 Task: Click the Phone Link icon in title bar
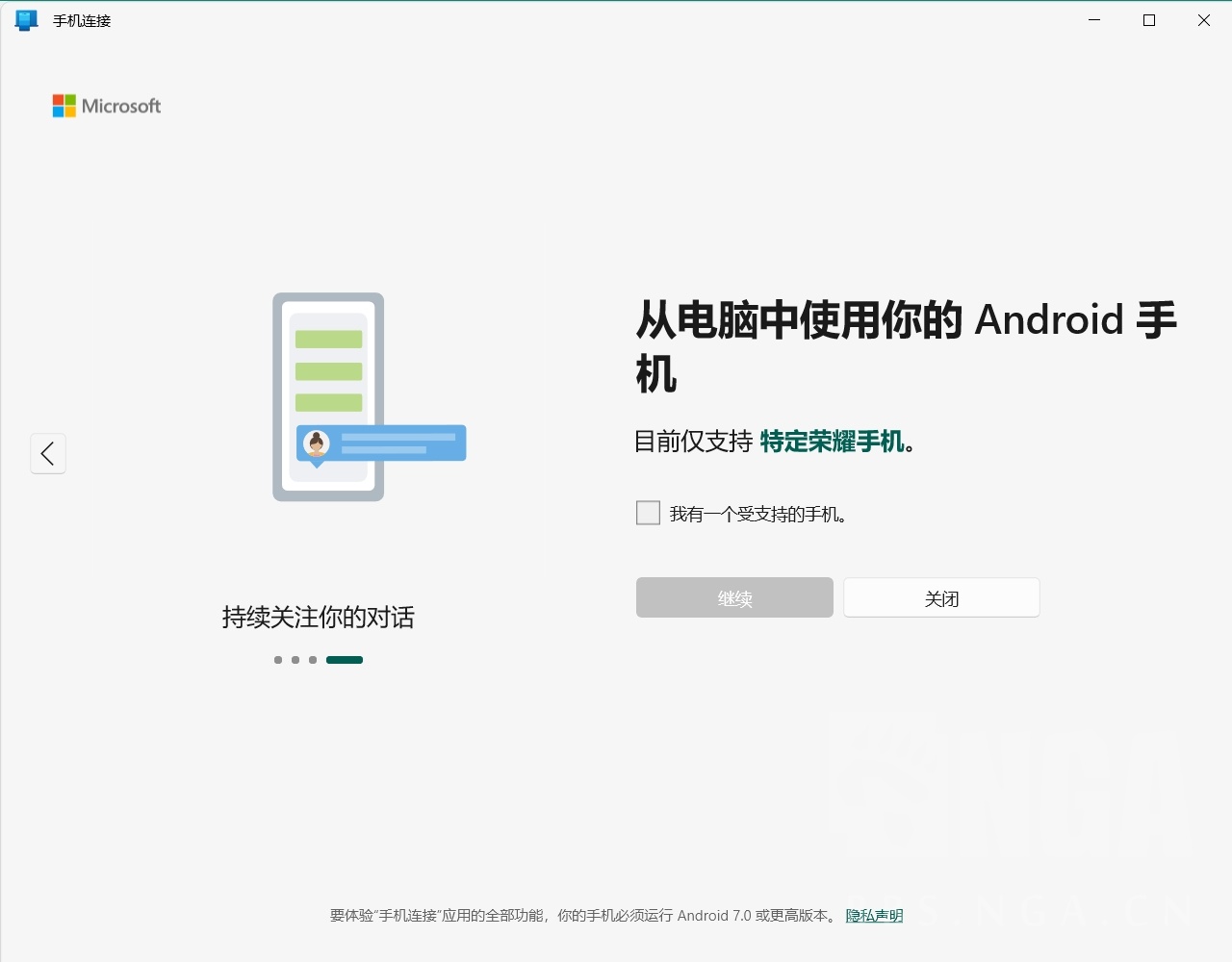pyautogui.click(x=26, y=19)
